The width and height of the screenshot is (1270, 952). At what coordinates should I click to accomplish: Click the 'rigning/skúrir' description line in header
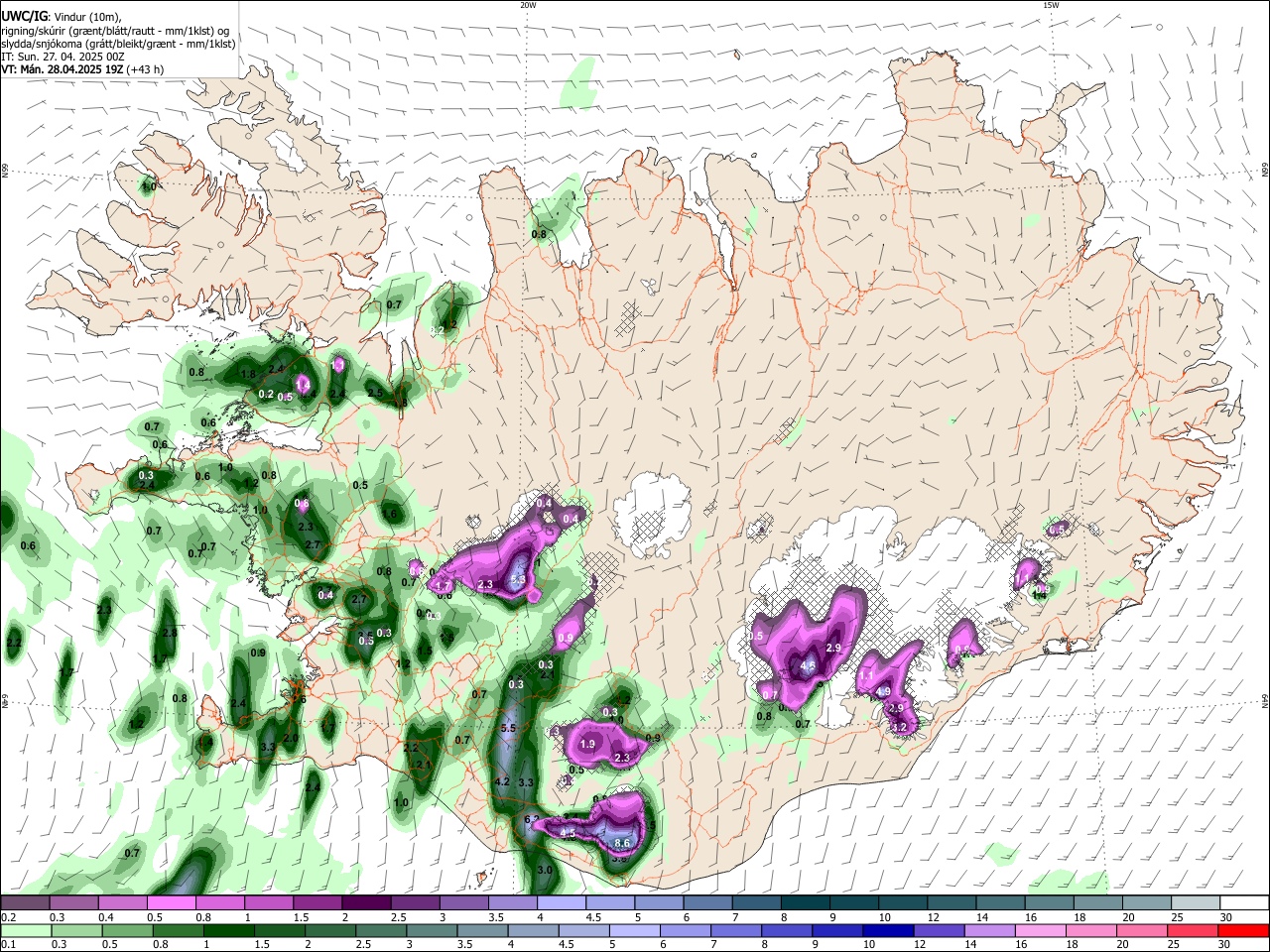click(x=115, y=30)
